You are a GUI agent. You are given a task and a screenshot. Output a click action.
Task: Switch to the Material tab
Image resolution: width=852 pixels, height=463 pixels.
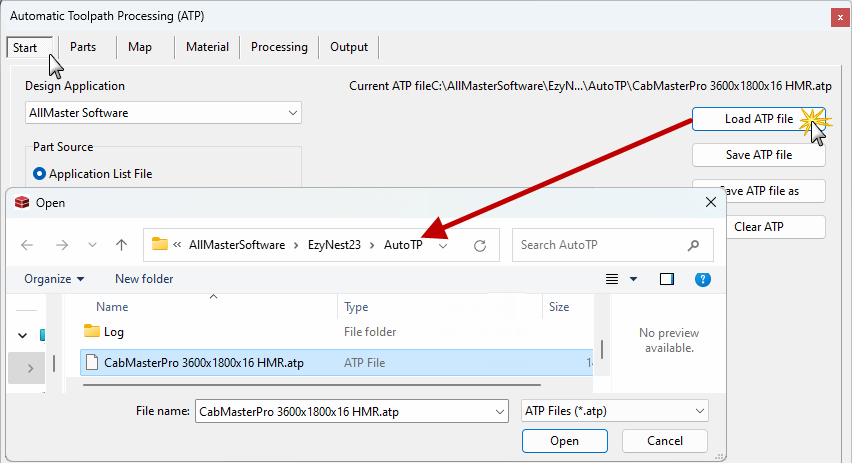click(x=207, y=47)
